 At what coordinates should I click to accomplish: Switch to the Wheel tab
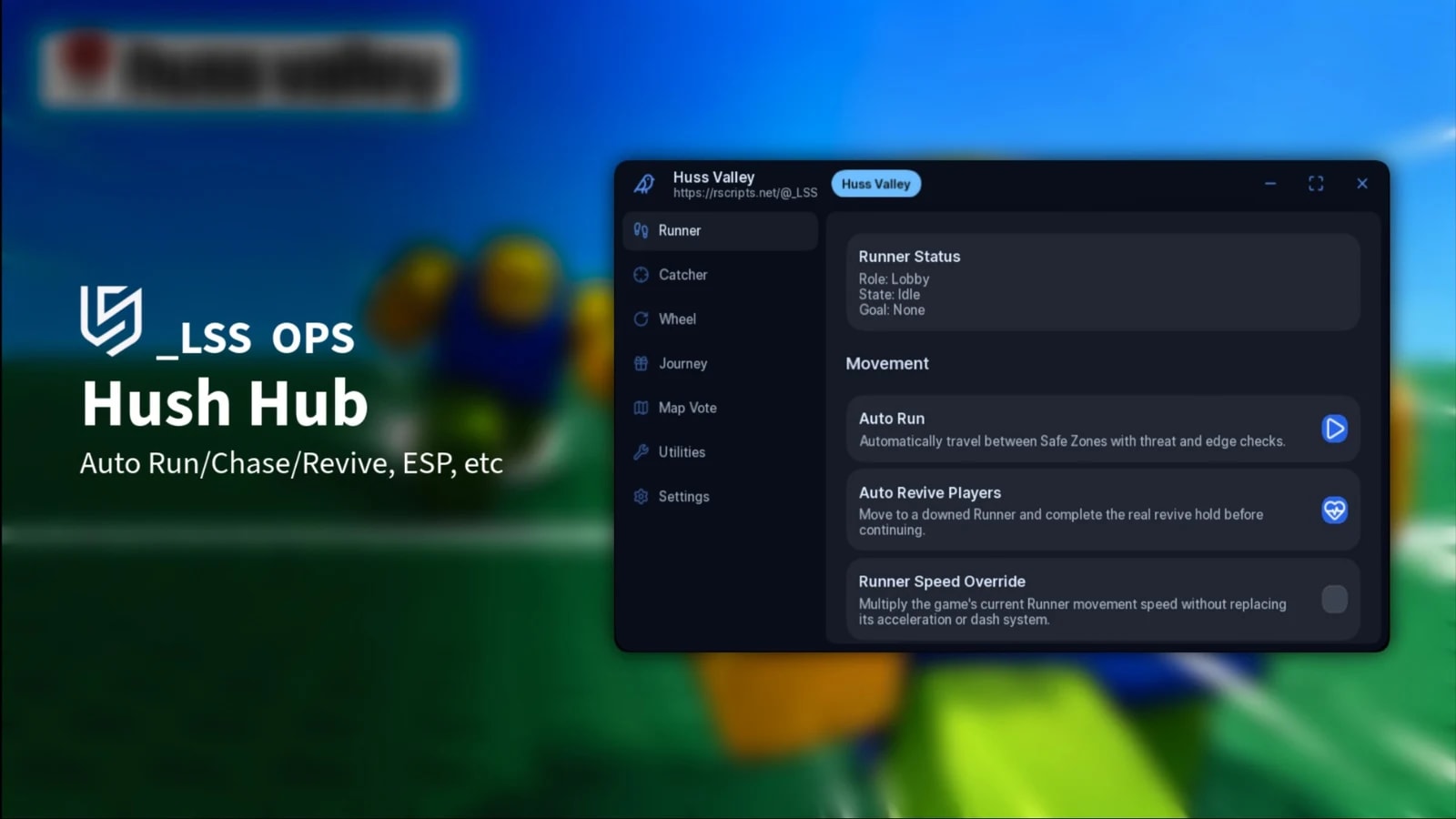coord(720,319)
